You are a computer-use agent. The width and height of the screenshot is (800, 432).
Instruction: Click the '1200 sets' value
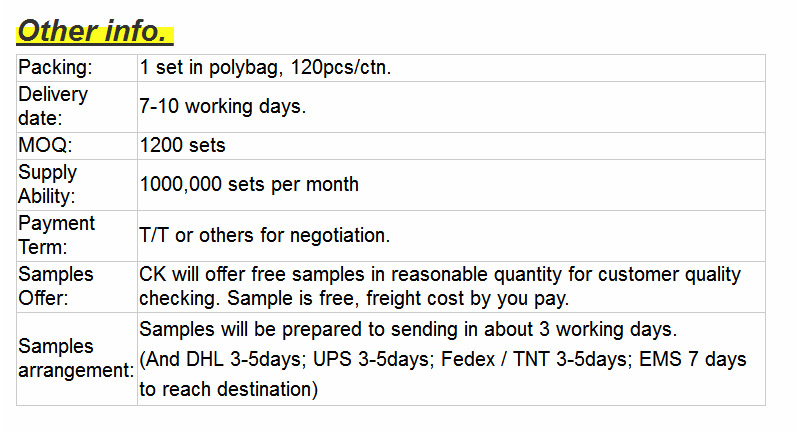coord(182,145)
